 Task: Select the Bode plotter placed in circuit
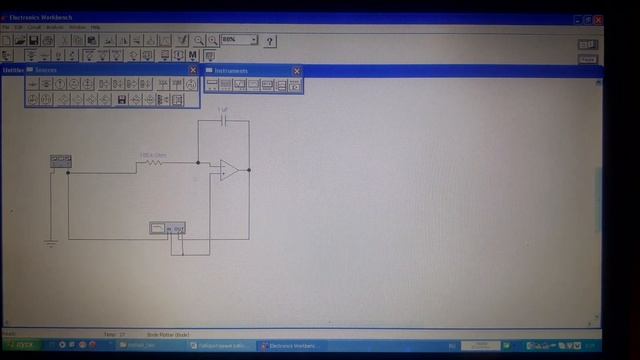[167, 228]
